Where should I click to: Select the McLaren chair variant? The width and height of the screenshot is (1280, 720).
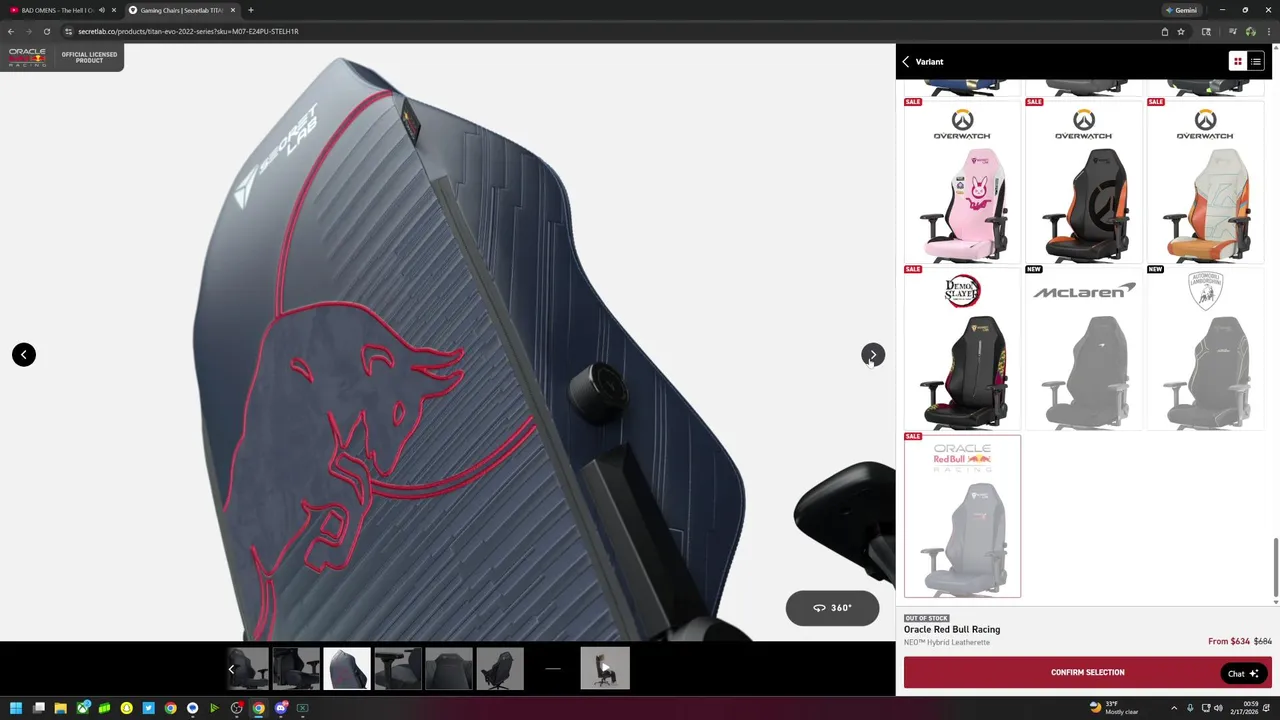pyautogui.click(x=1084, y=348)
